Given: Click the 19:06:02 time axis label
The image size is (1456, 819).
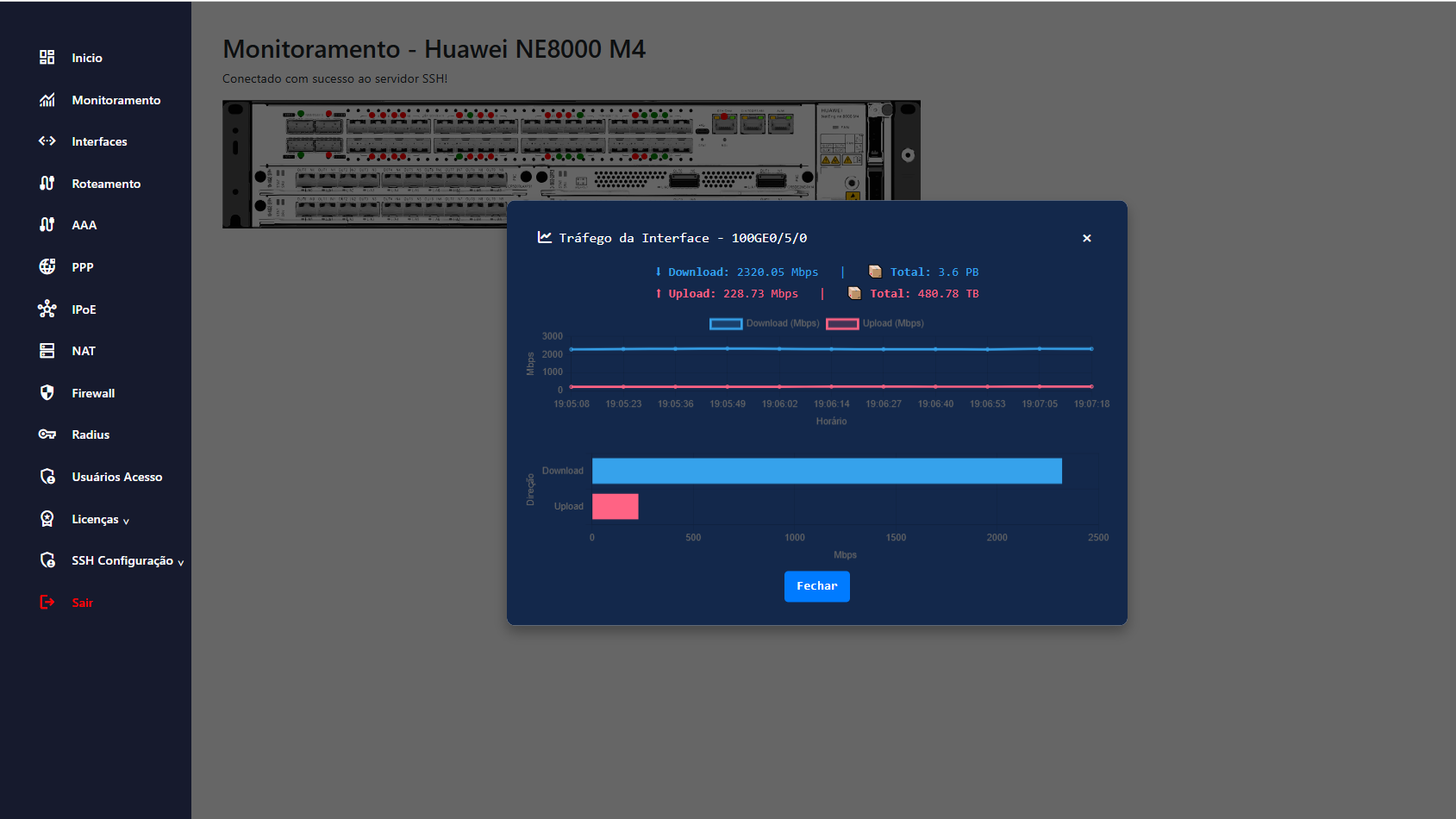Looking at the screenshot, I should point(780,403).
